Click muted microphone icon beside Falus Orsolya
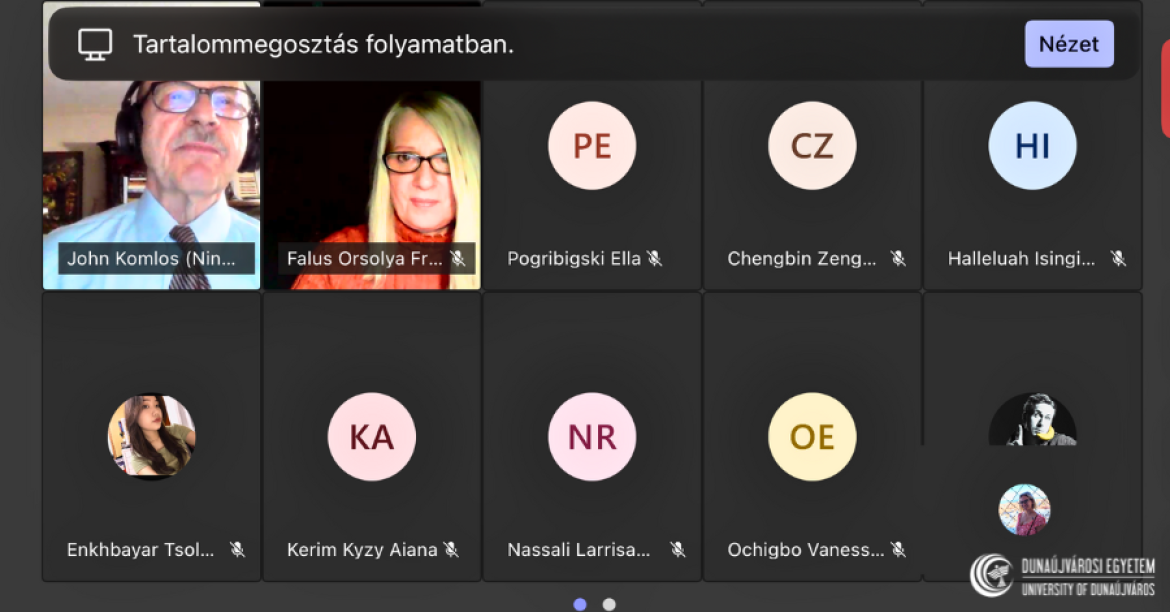This screenshot has width=1170, height=612. [457, 259]
